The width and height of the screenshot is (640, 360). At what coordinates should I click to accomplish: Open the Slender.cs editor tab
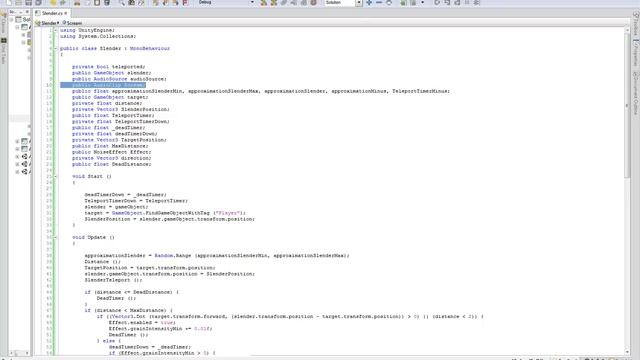click(x=51, y=13)
